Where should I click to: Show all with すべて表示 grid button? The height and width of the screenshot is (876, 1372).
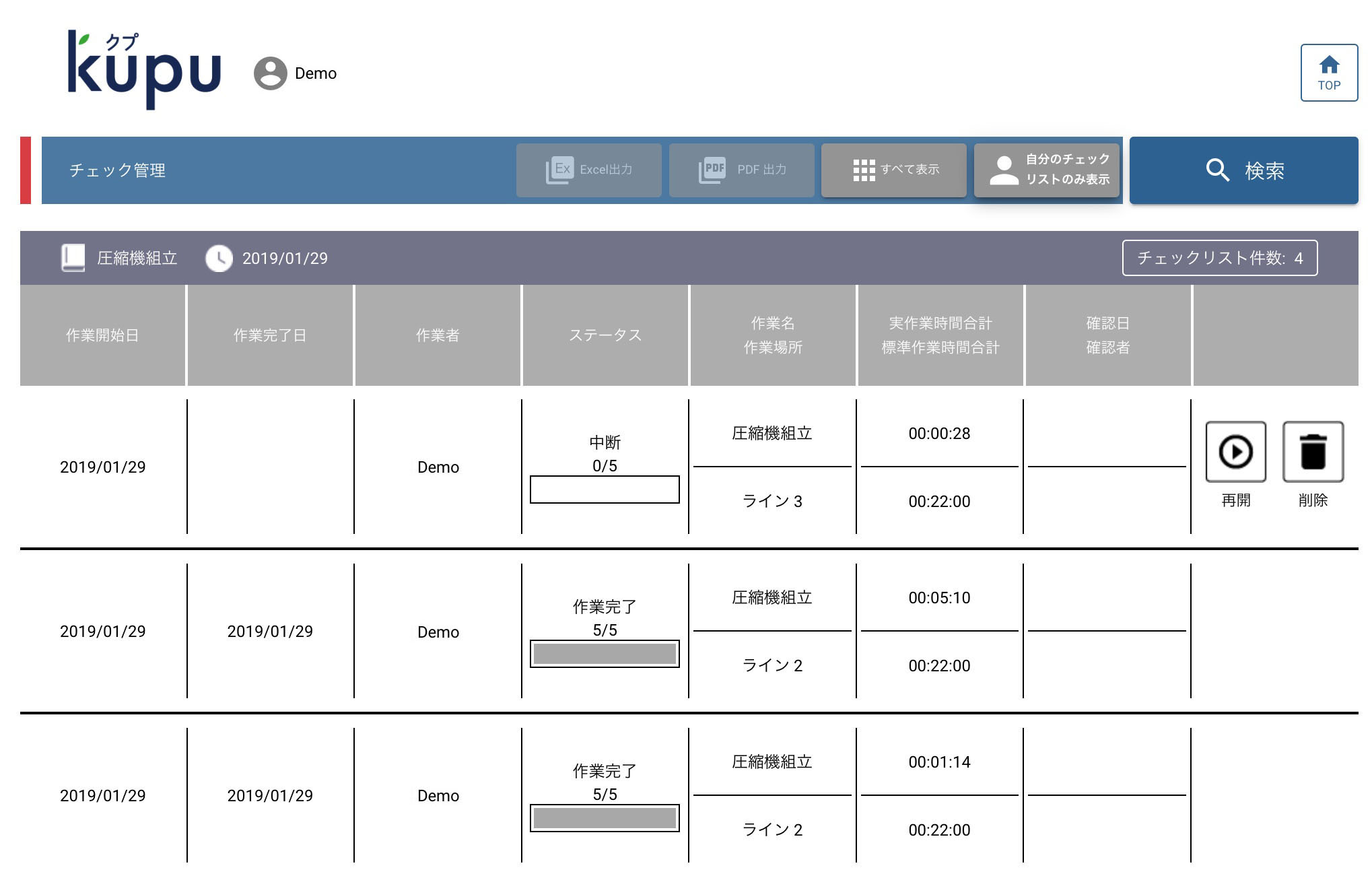[894, 170]
